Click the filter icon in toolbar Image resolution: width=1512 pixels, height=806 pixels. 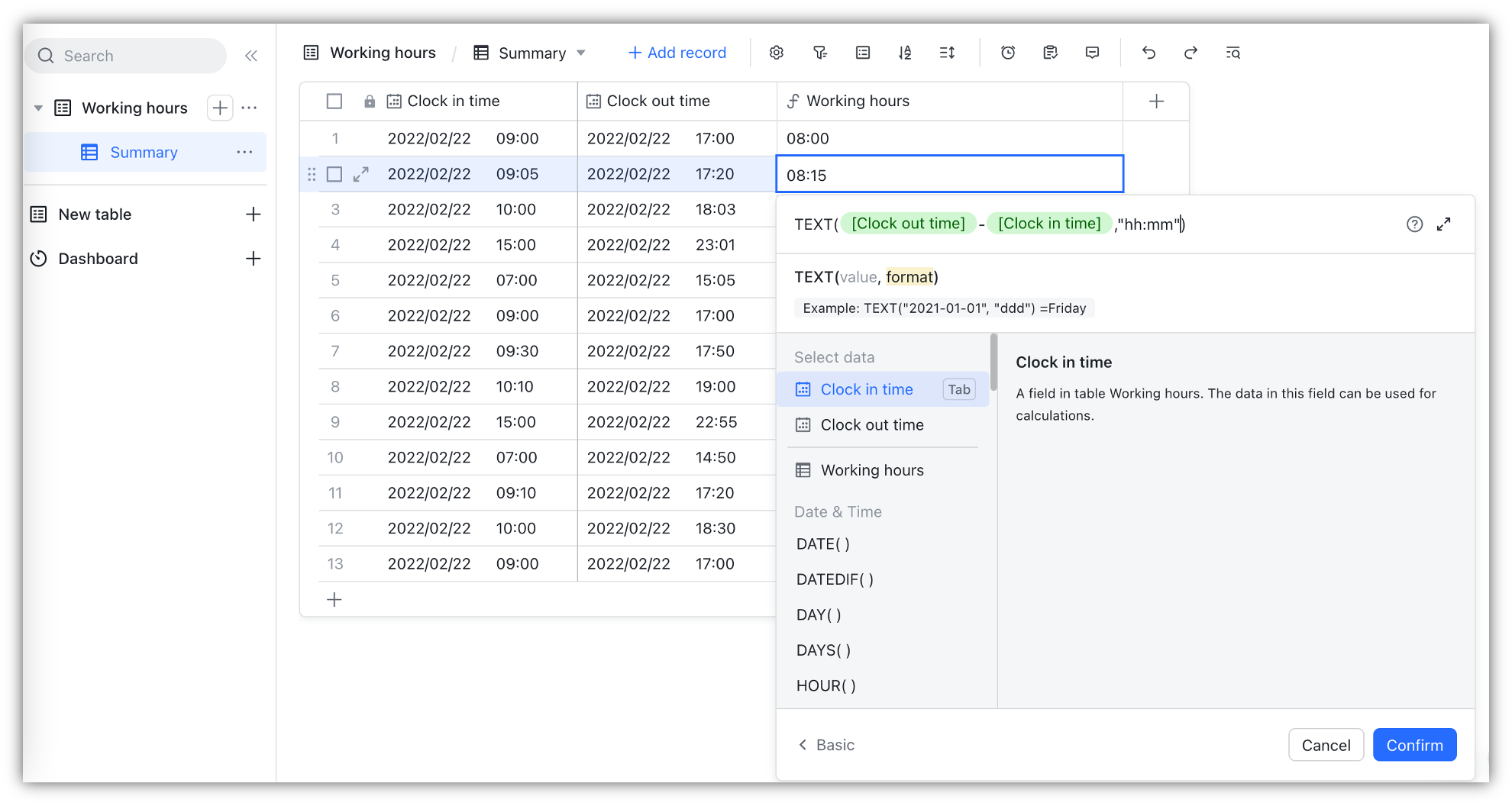[820, 53]
